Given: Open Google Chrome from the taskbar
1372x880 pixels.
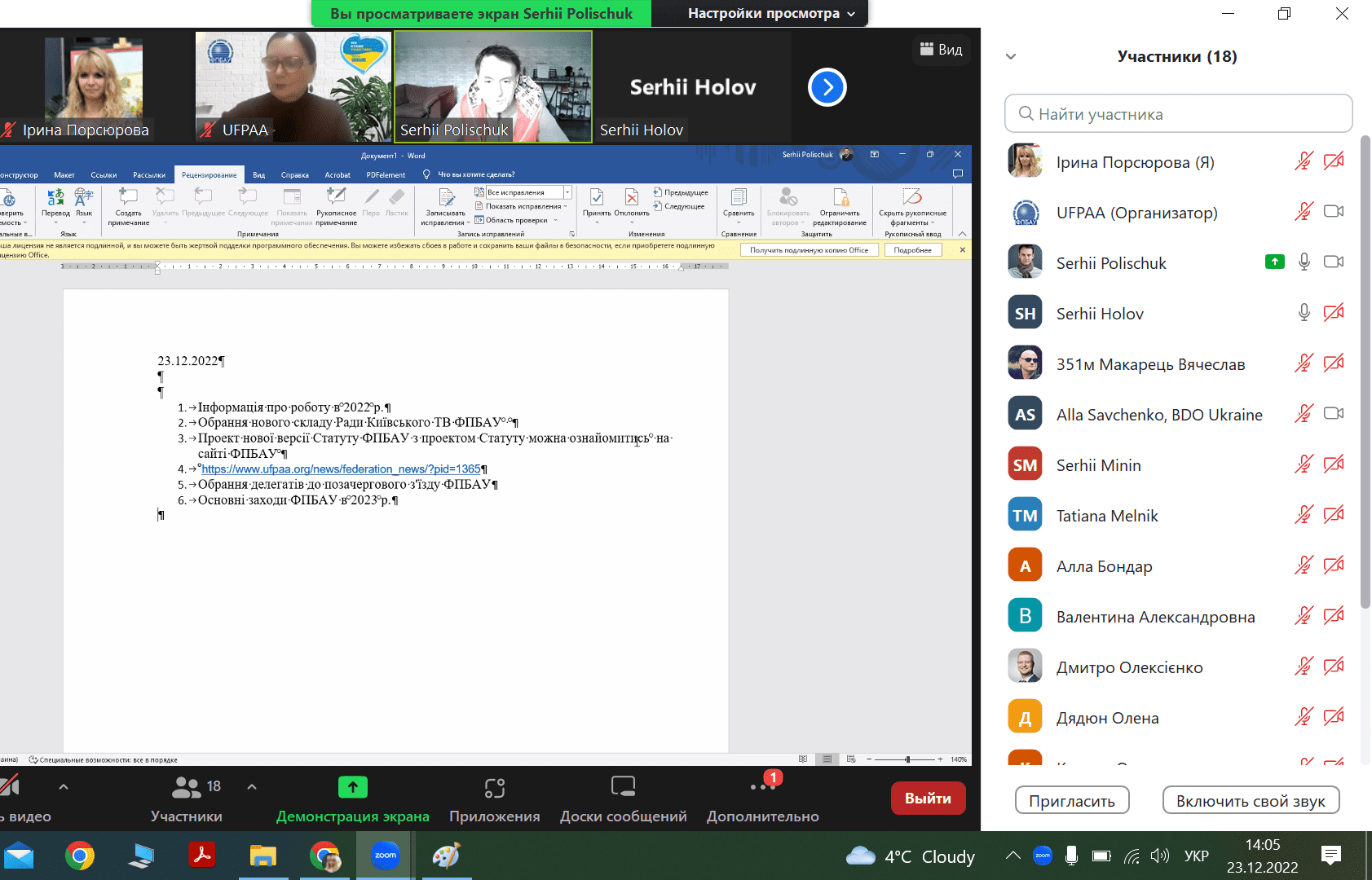Looking at the screenshot, I should (x=80, y=856).
